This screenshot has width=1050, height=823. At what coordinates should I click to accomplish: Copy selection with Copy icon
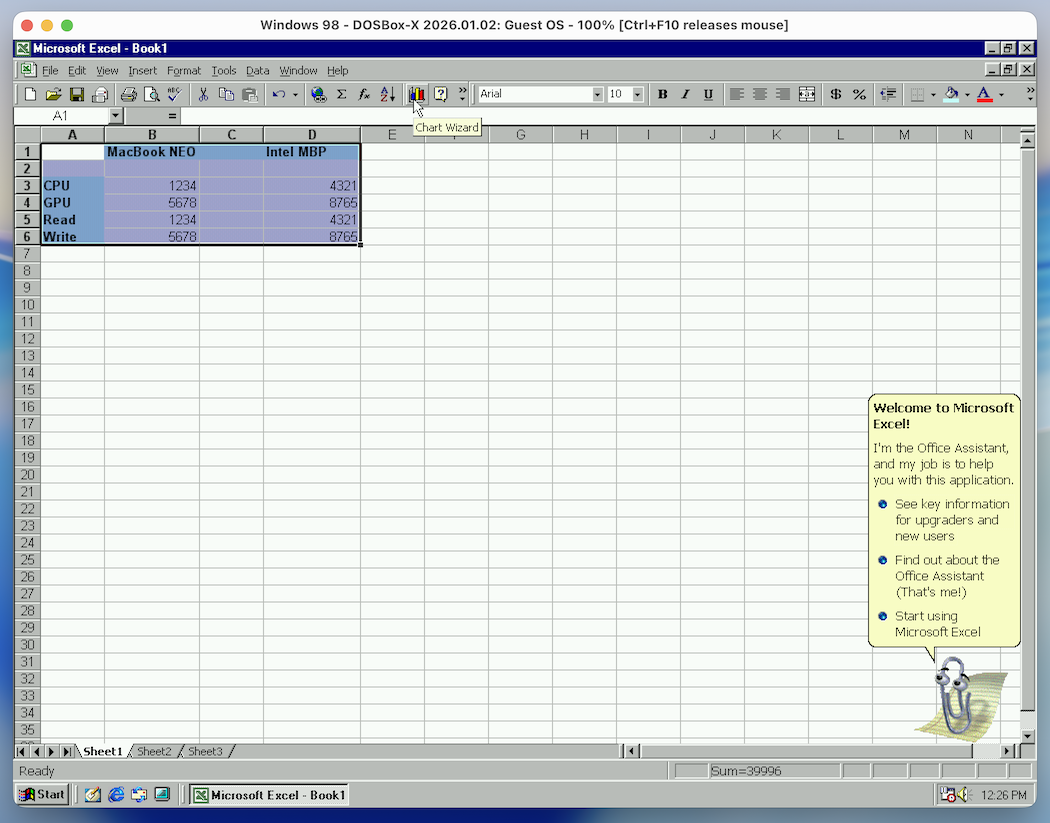(x=226, y=94)
